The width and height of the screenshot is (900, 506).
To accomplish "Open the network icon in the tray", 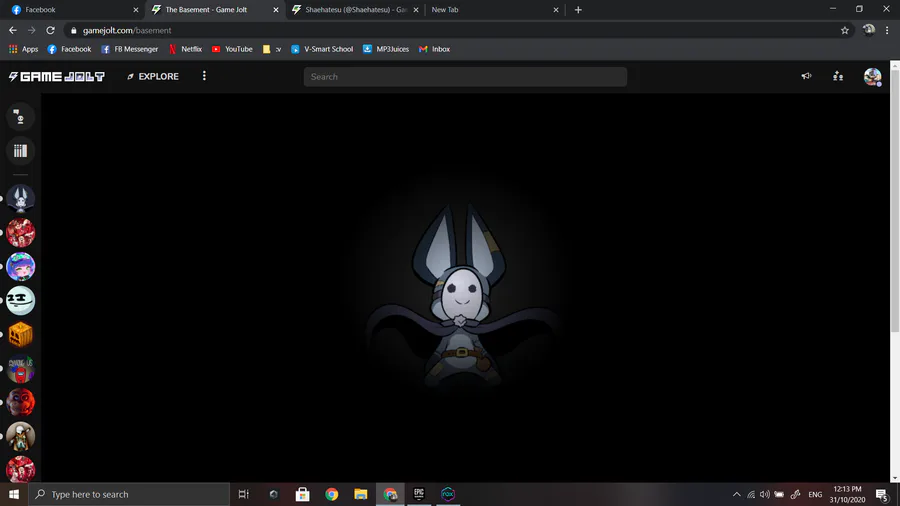I will 751,494.
